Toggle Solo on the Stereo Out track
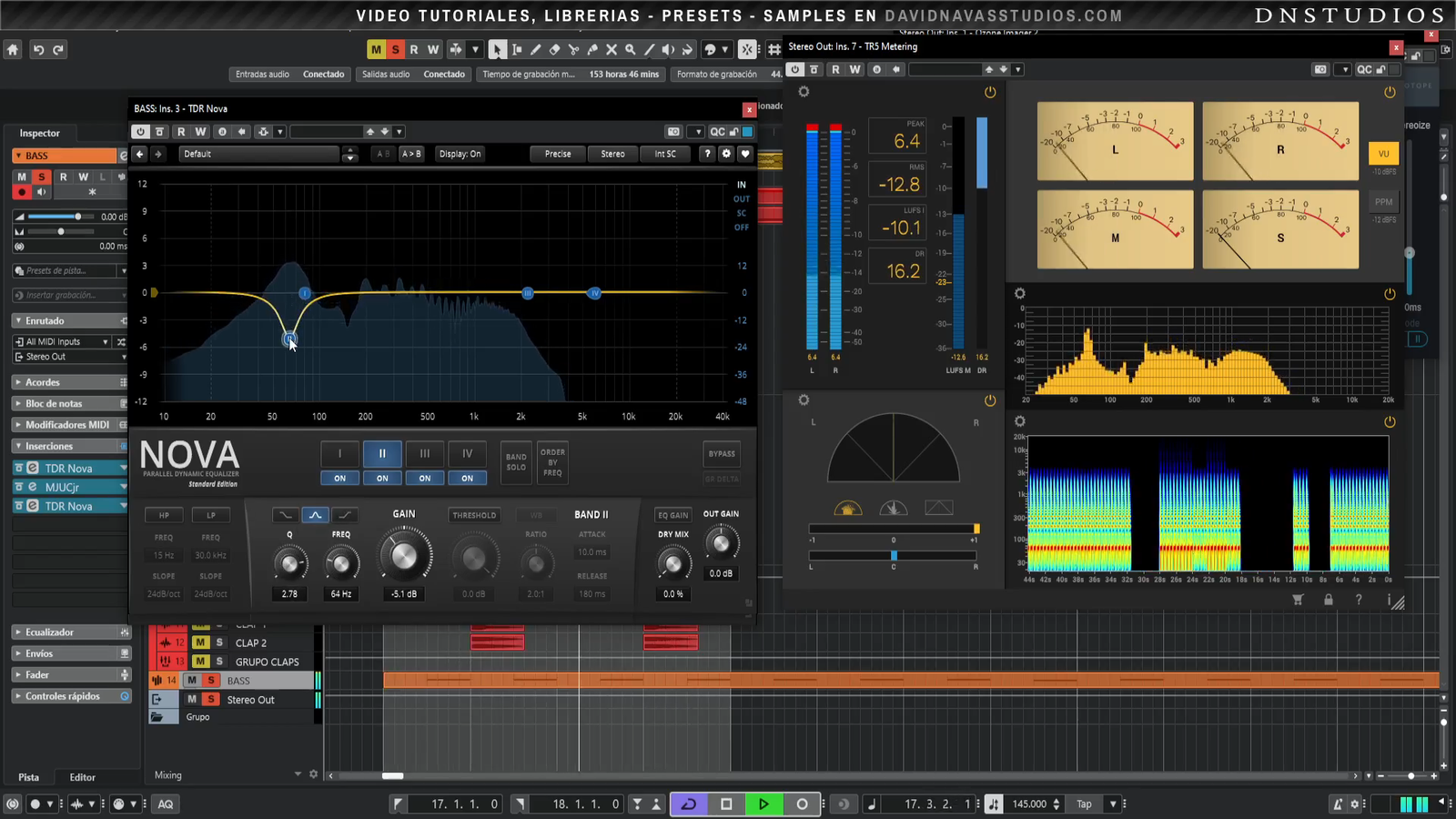Image resolution: width=1456 pixels, height=819 pixels. [x=211, y=699]
